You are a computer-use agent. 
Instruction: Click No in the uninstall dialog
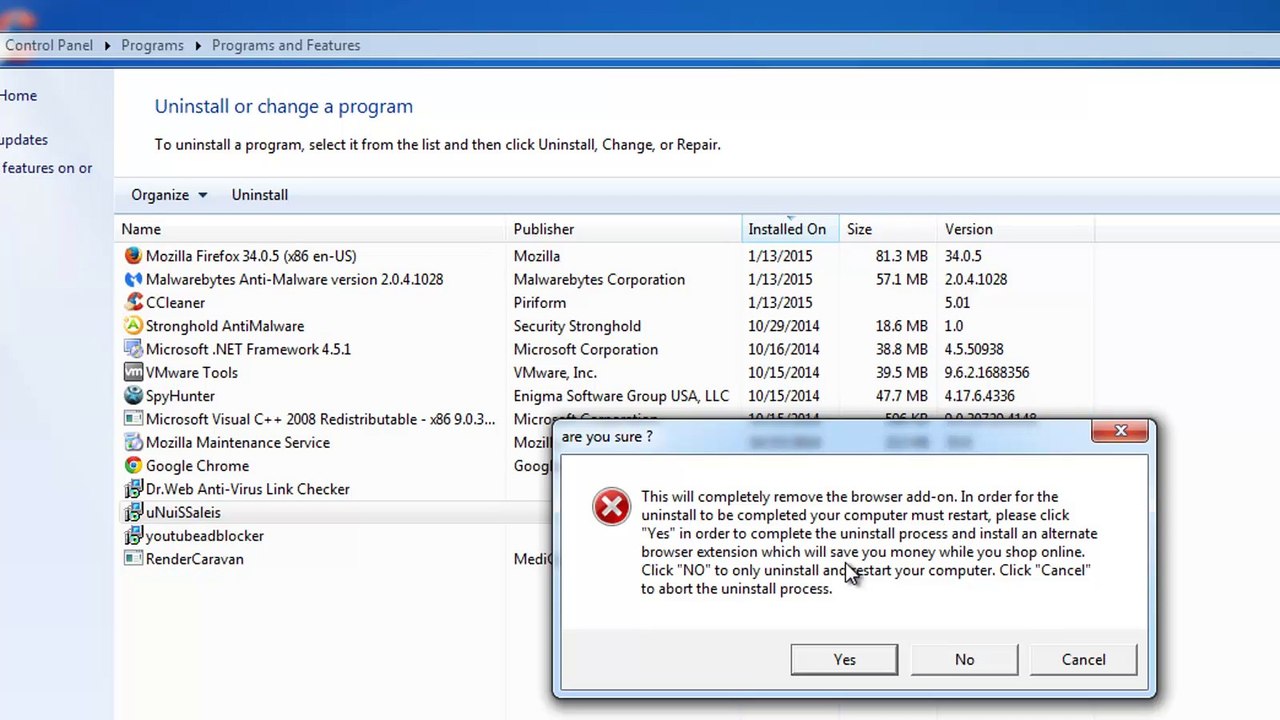pyautogui.click(x=964, y=660)
